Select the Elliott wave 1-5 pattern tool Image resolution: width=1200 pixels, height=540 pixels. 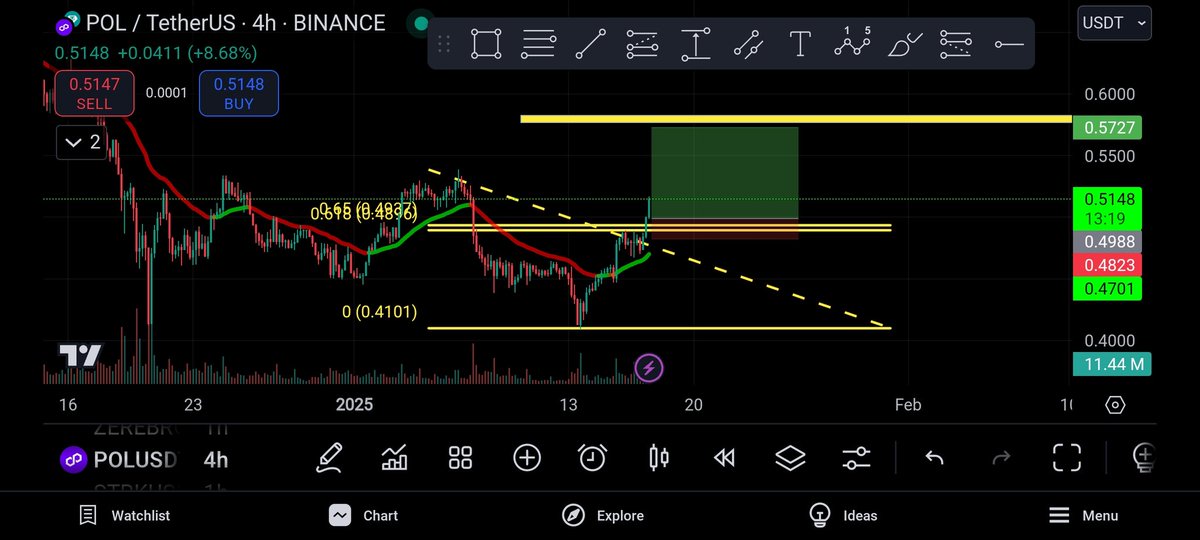point(852,44)
